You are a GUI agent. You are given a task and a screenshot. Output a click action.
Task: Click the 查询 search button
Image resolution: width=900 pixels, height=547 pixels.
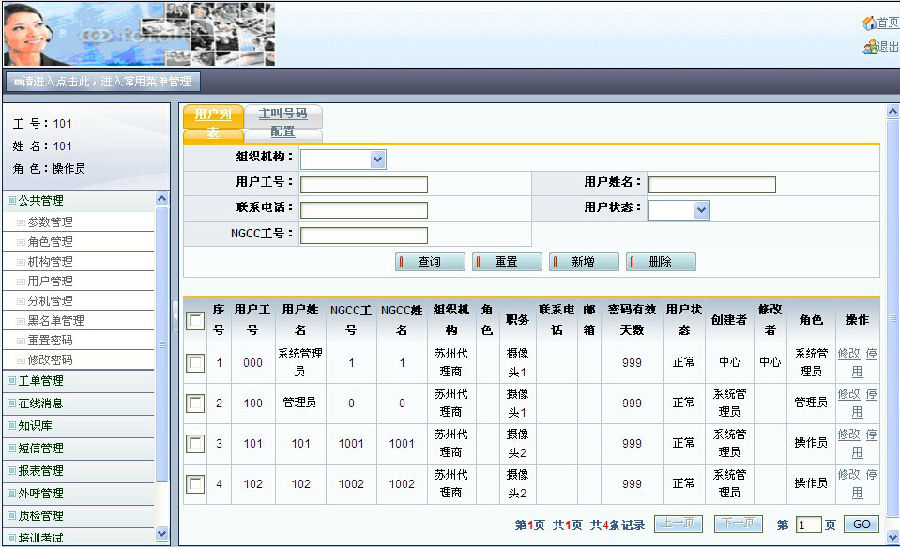coord(430,262)
